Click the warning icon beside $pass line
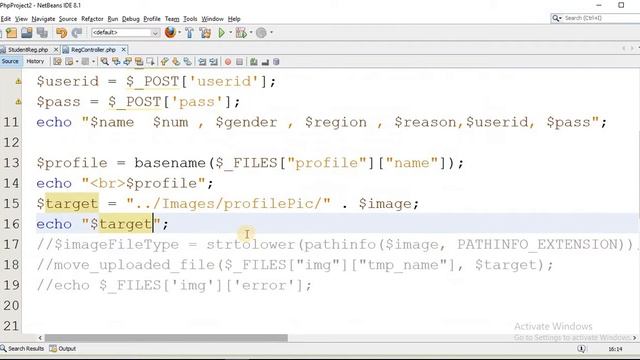The image size is (640, 360). tap(18, 102)
